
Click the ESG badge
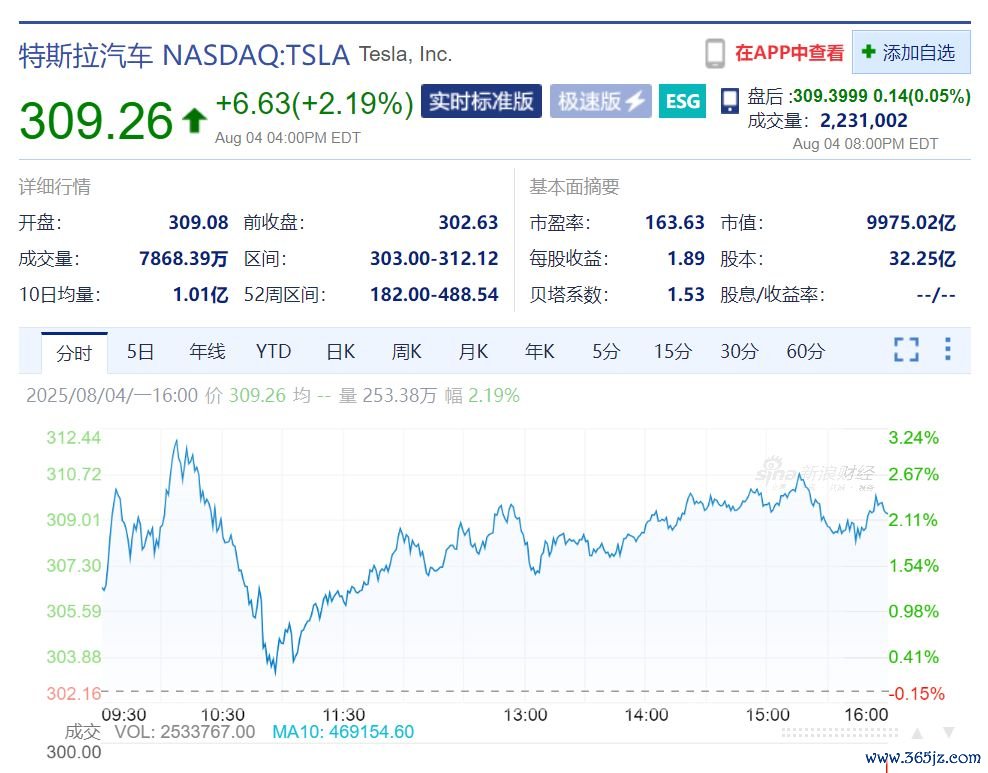683,101
